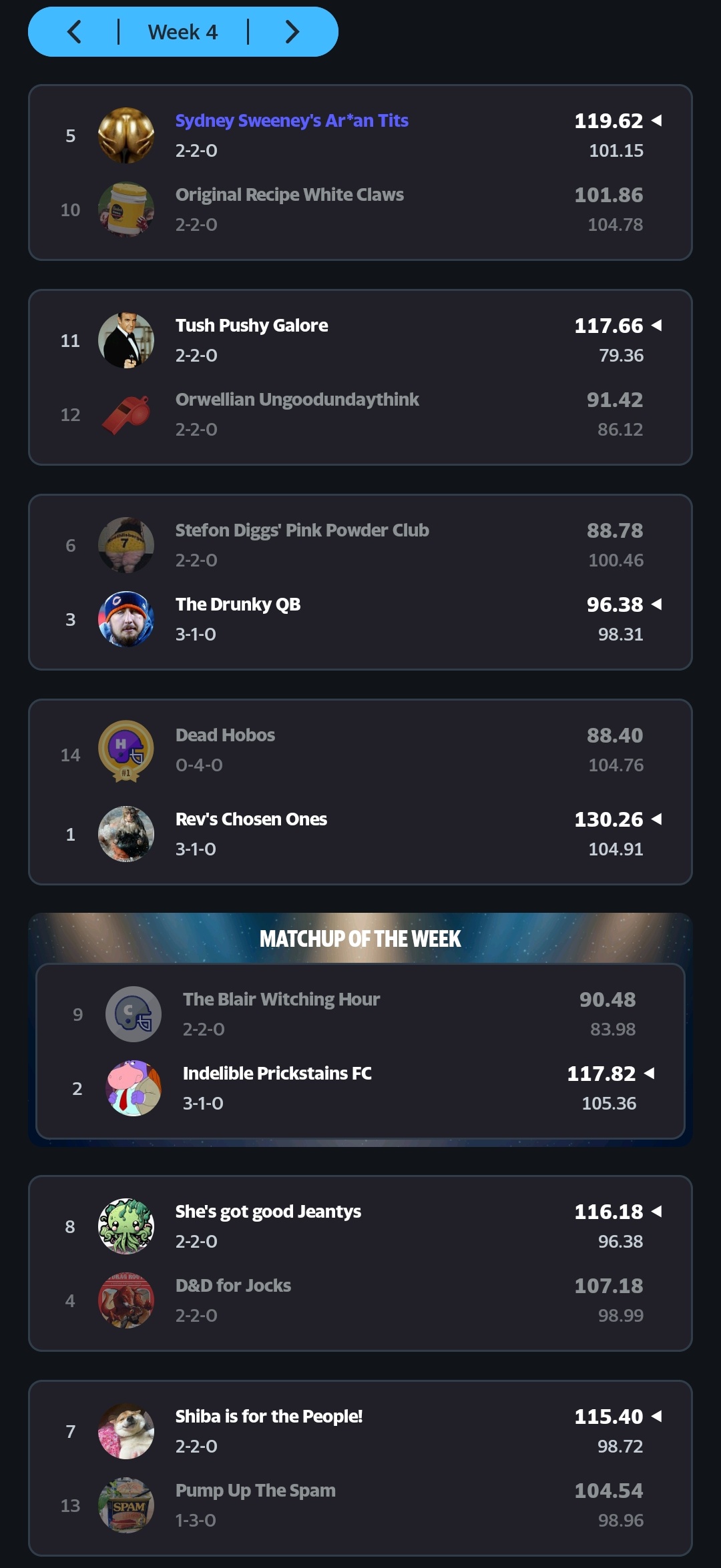
Task: Advance to next week with right chevron
Action: 292,32
